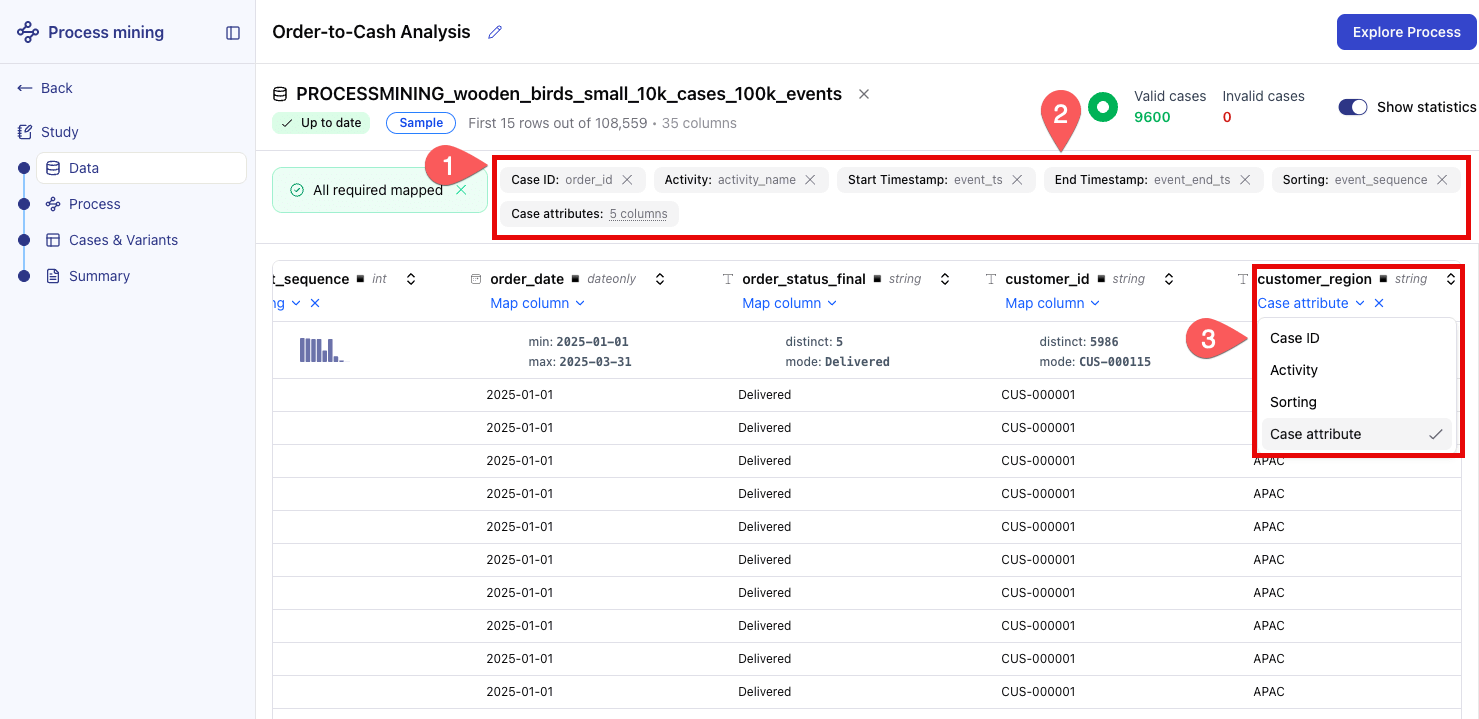
Task: Click the max 2025-03-31 statistic
Action: (579, 362)
